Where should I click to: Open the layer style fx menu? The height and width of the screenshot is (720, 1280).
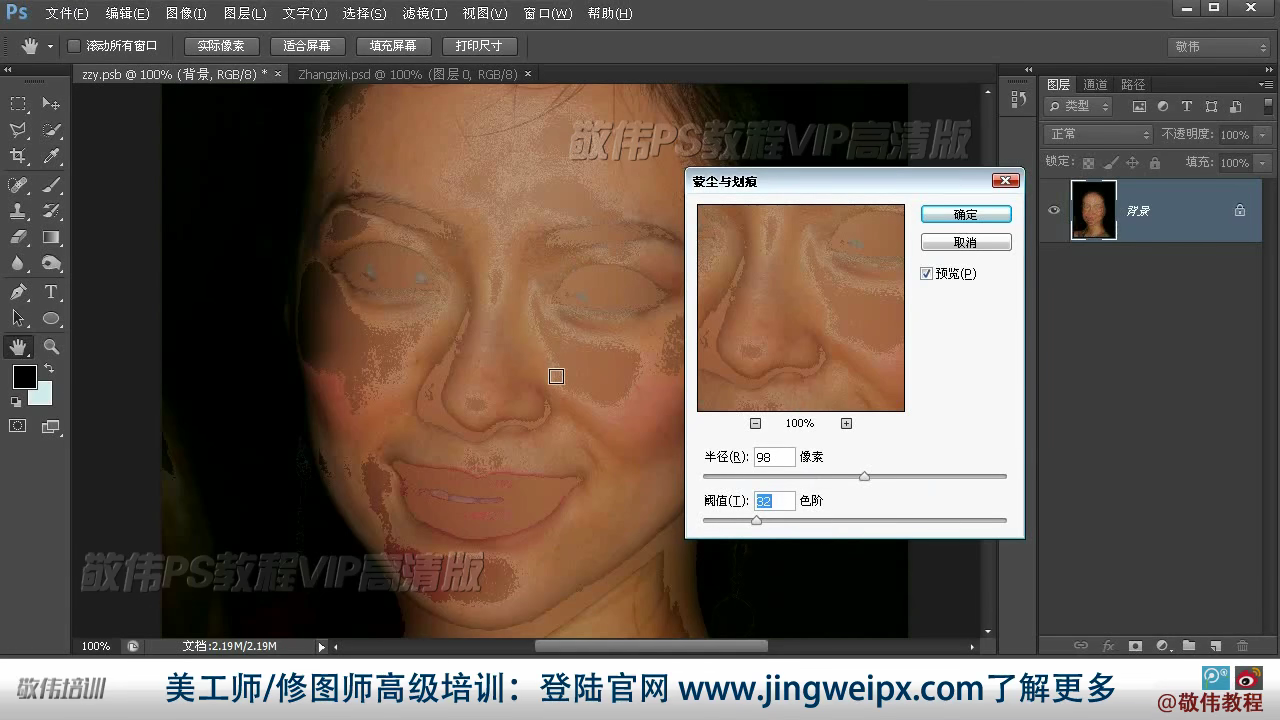pyautogui.click(x=1108, y=646)
